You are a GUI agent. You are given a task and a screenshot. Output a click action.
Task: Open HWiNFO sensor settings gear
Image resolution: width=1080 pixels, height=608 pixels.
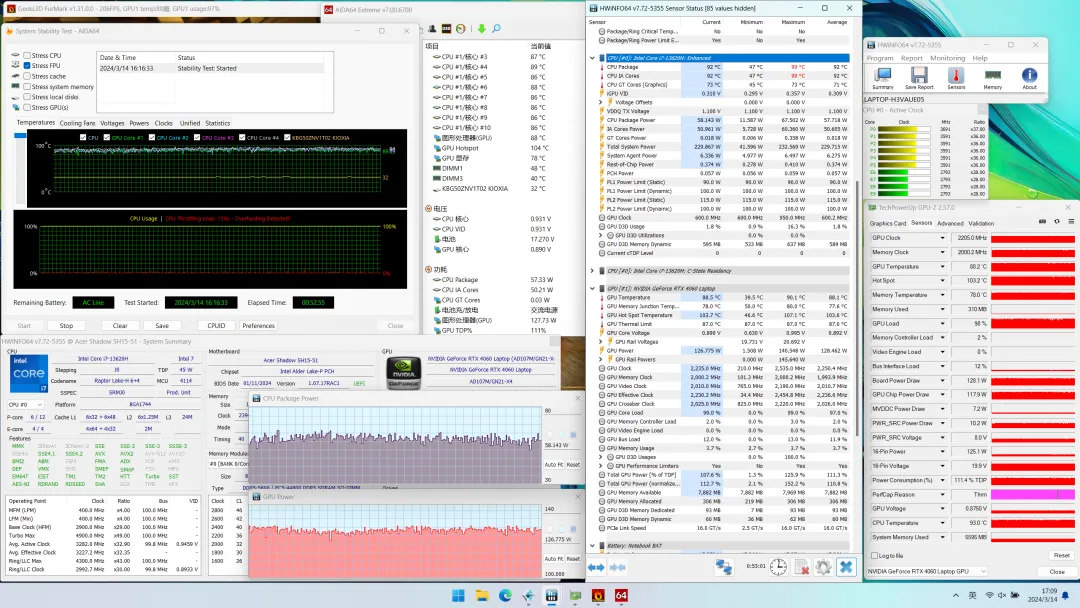(x=823, y=567)
